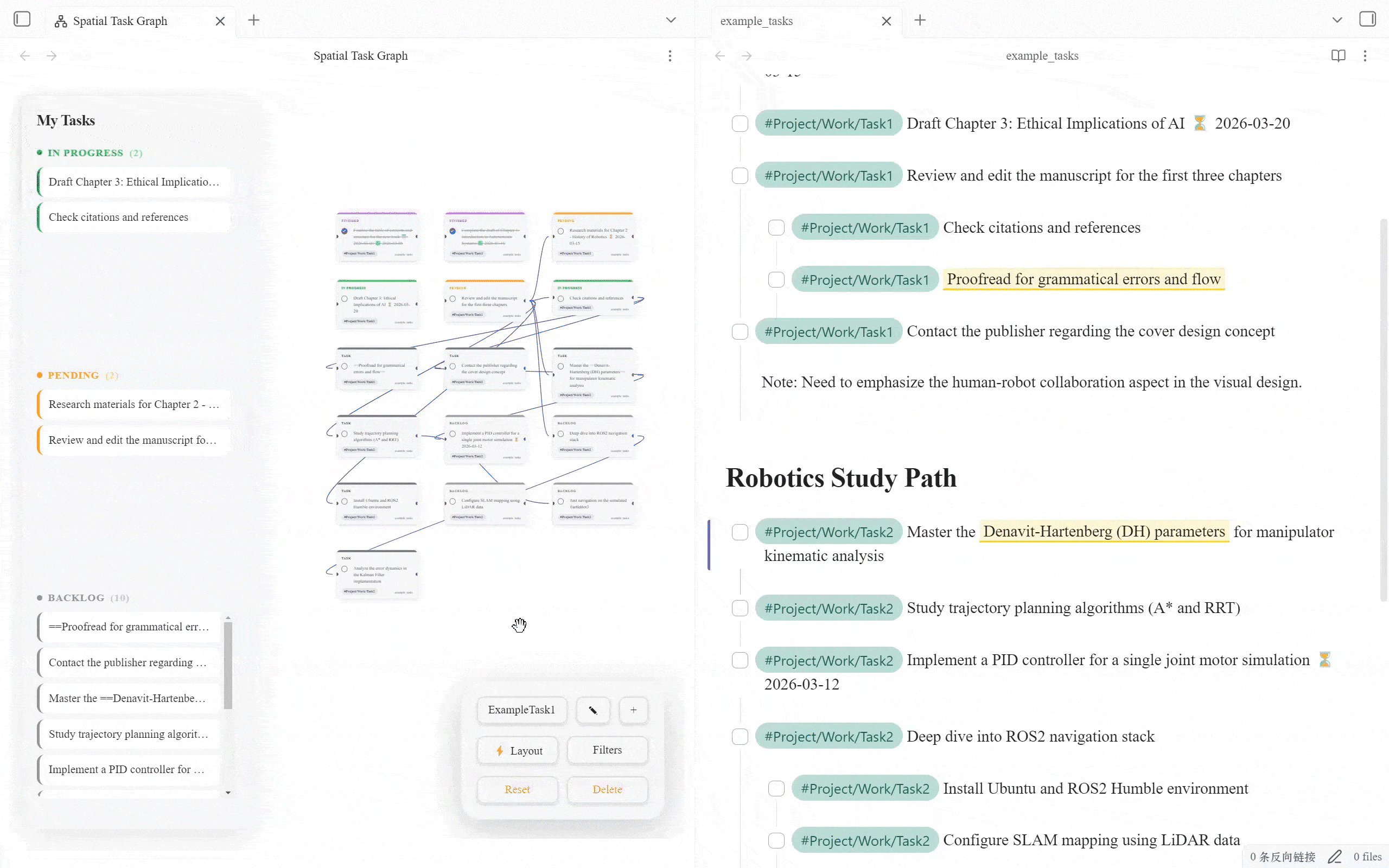Click the Filters button
1389x868 pixels.
pyautogui.click(x=607, y=750)
